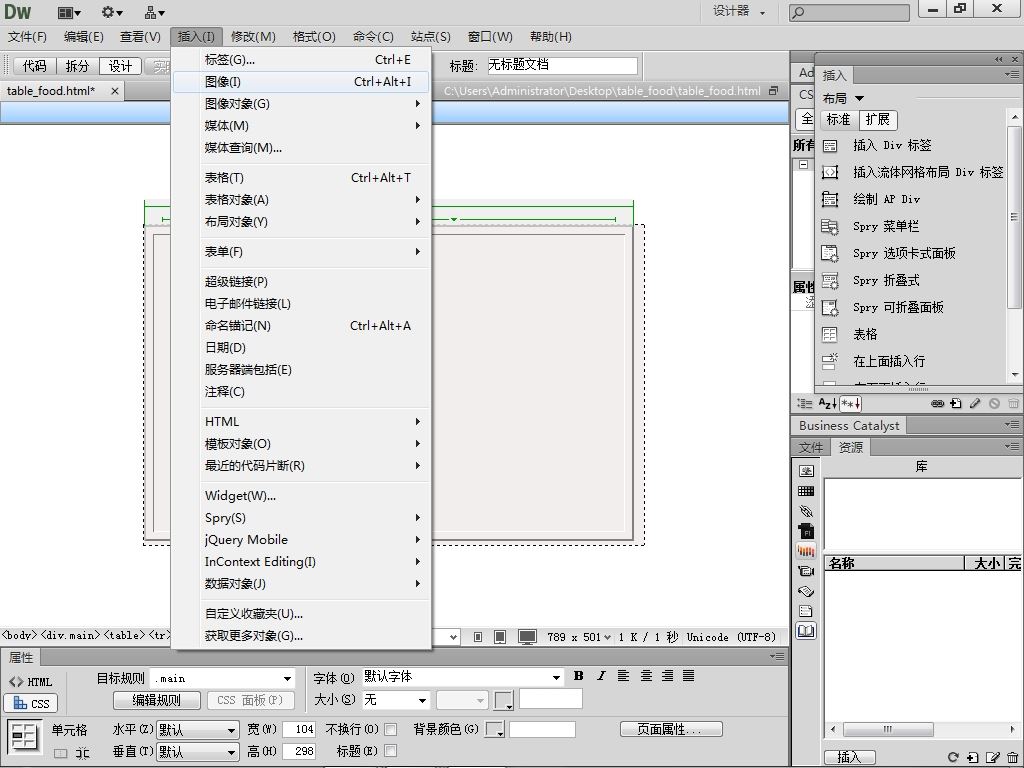Toggle the Header checkbox
This screenshot has height=768, width=1024.
tap(391, 752)
